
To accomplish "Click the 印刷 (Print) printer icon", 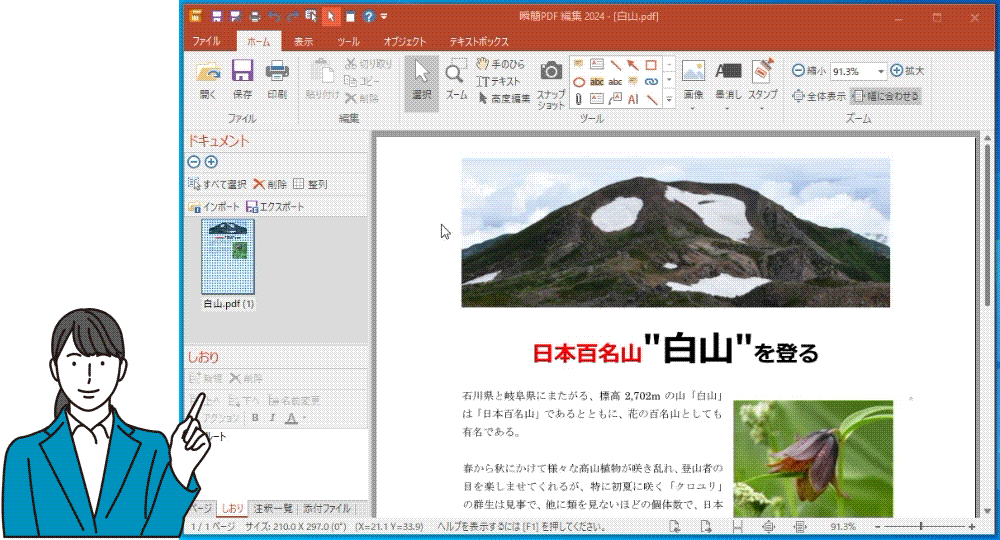I will pyautogui.click(x=276, y=72).
